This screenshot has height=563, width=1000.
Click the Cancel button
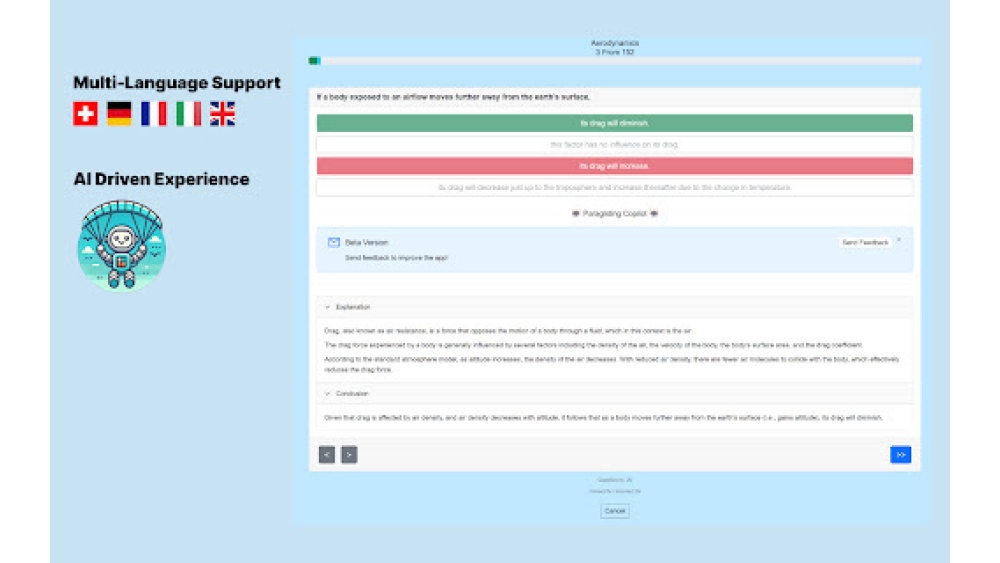615,511
